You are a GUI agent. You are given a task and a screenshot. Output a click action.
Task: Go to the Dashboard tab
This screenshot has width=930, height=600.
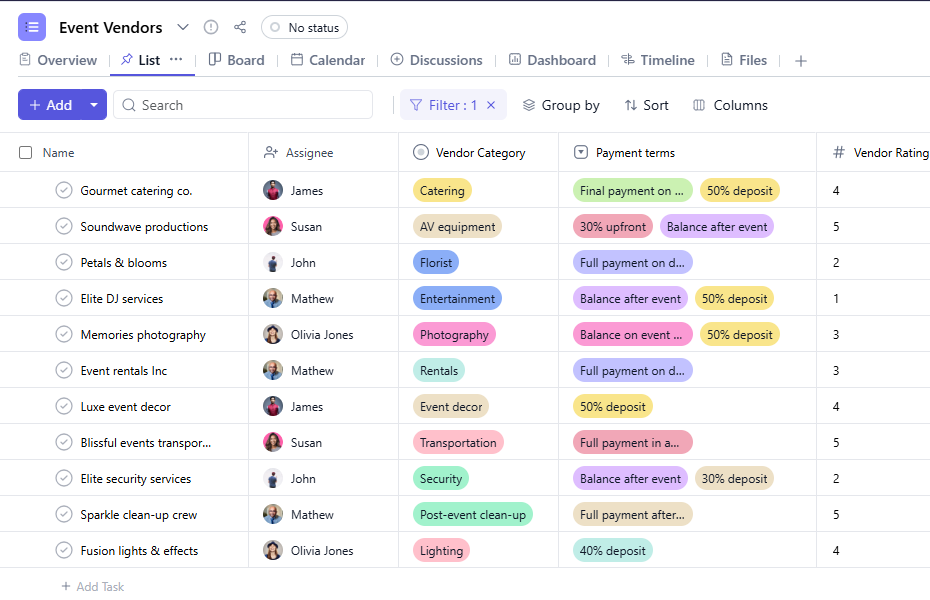(552, 60)
